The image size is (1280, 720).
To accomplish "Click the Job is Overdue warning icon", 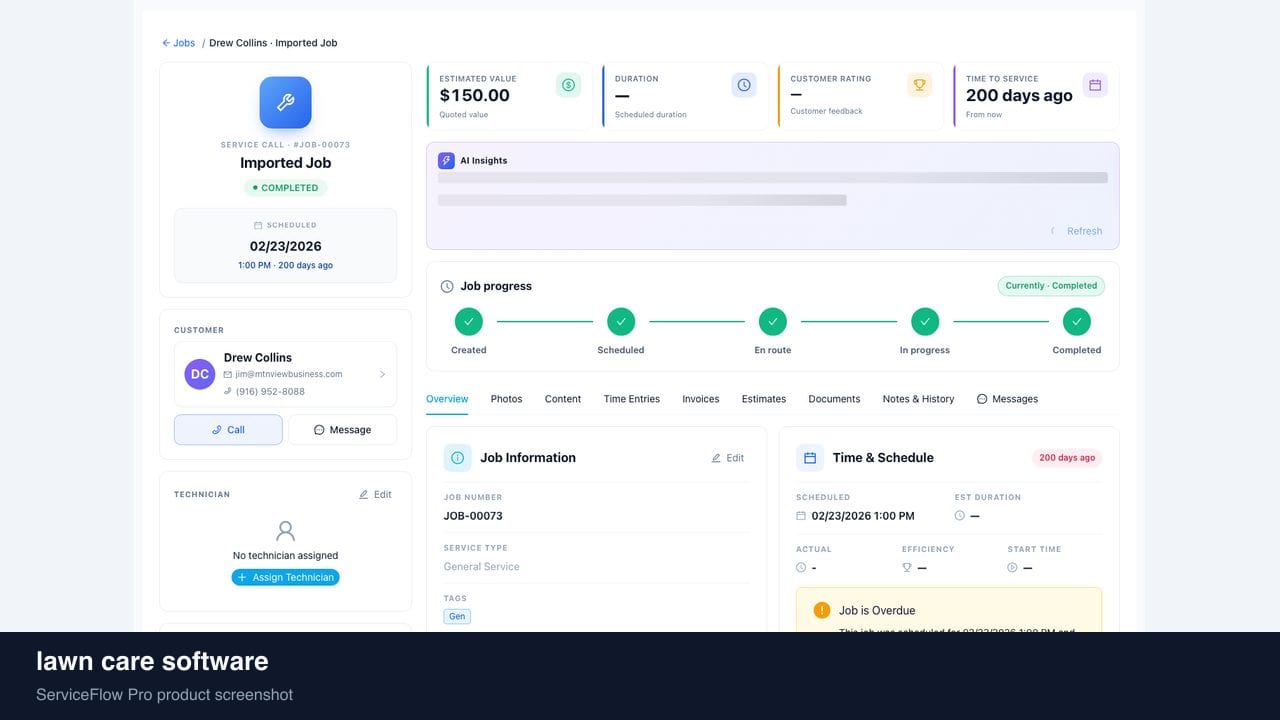I will [822, 610].
